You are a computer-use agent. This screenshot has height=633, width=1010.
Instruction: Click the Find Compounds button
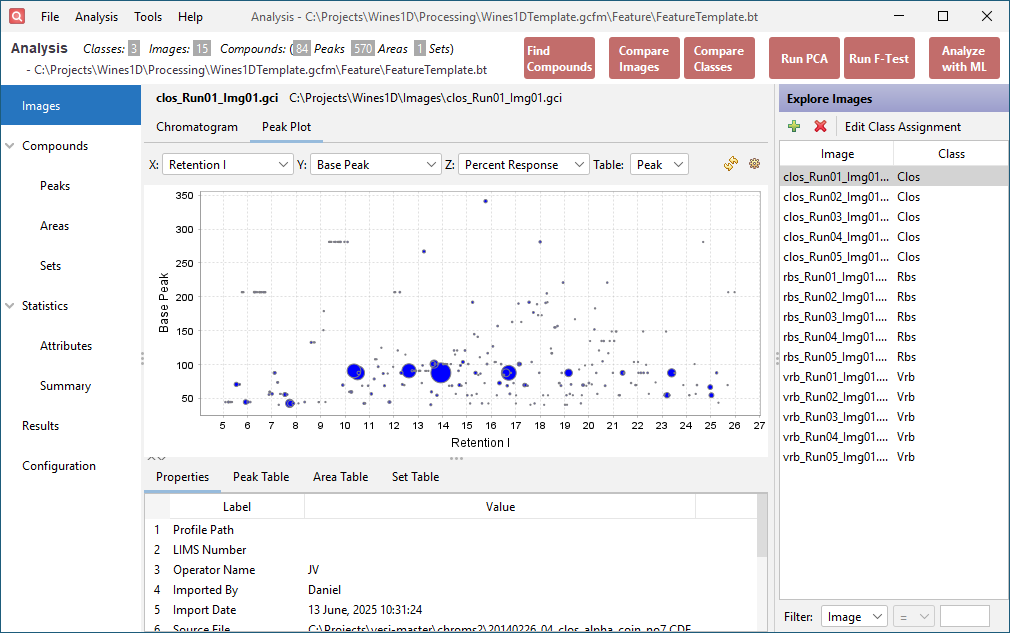(559, 59)
